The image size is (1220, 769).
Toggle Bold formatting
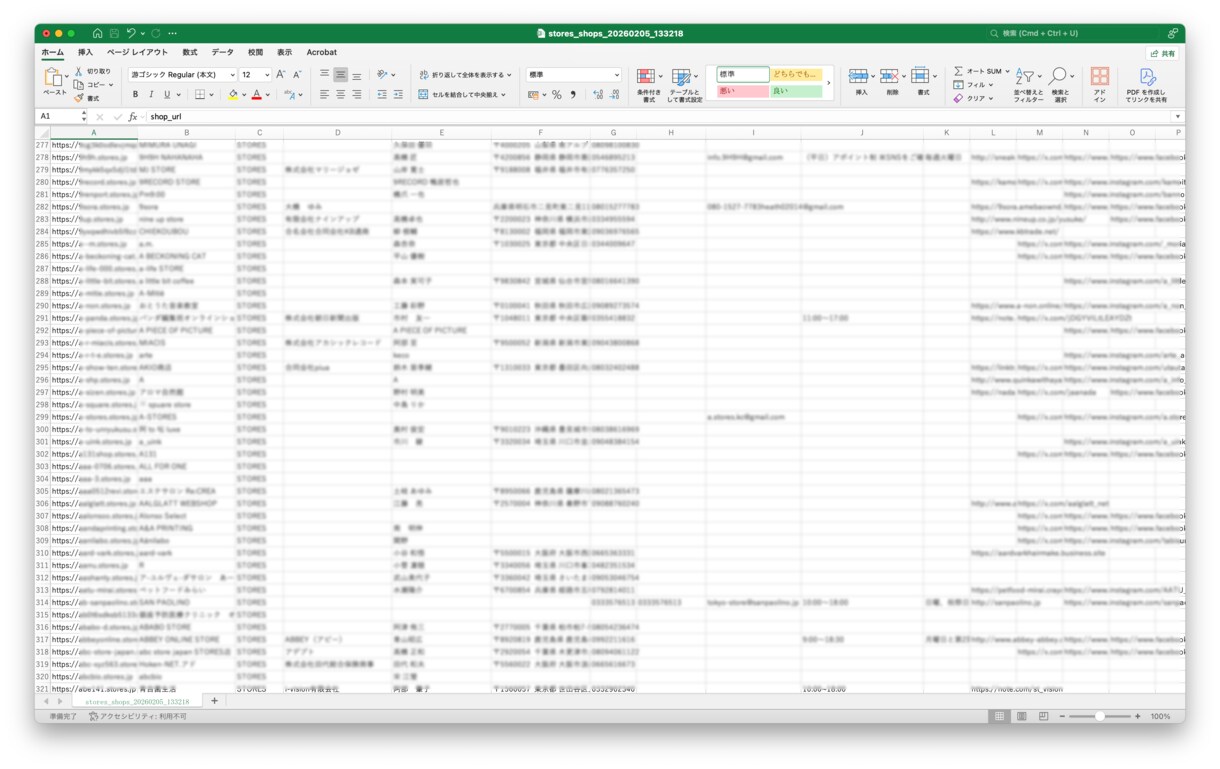pos(136,95)
